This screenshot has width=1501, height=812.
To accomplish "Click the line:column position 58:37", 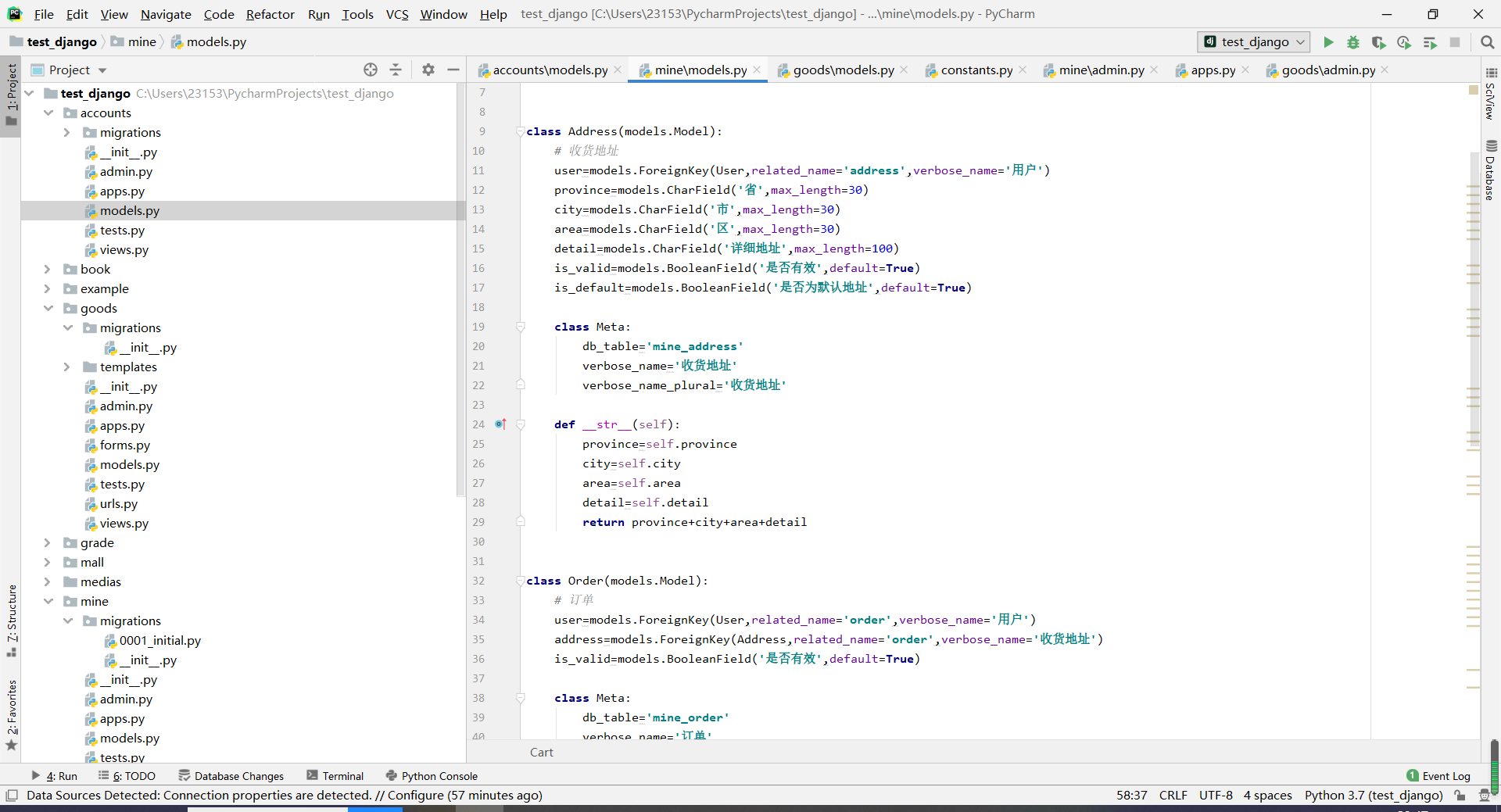I will click(1131, 796).
